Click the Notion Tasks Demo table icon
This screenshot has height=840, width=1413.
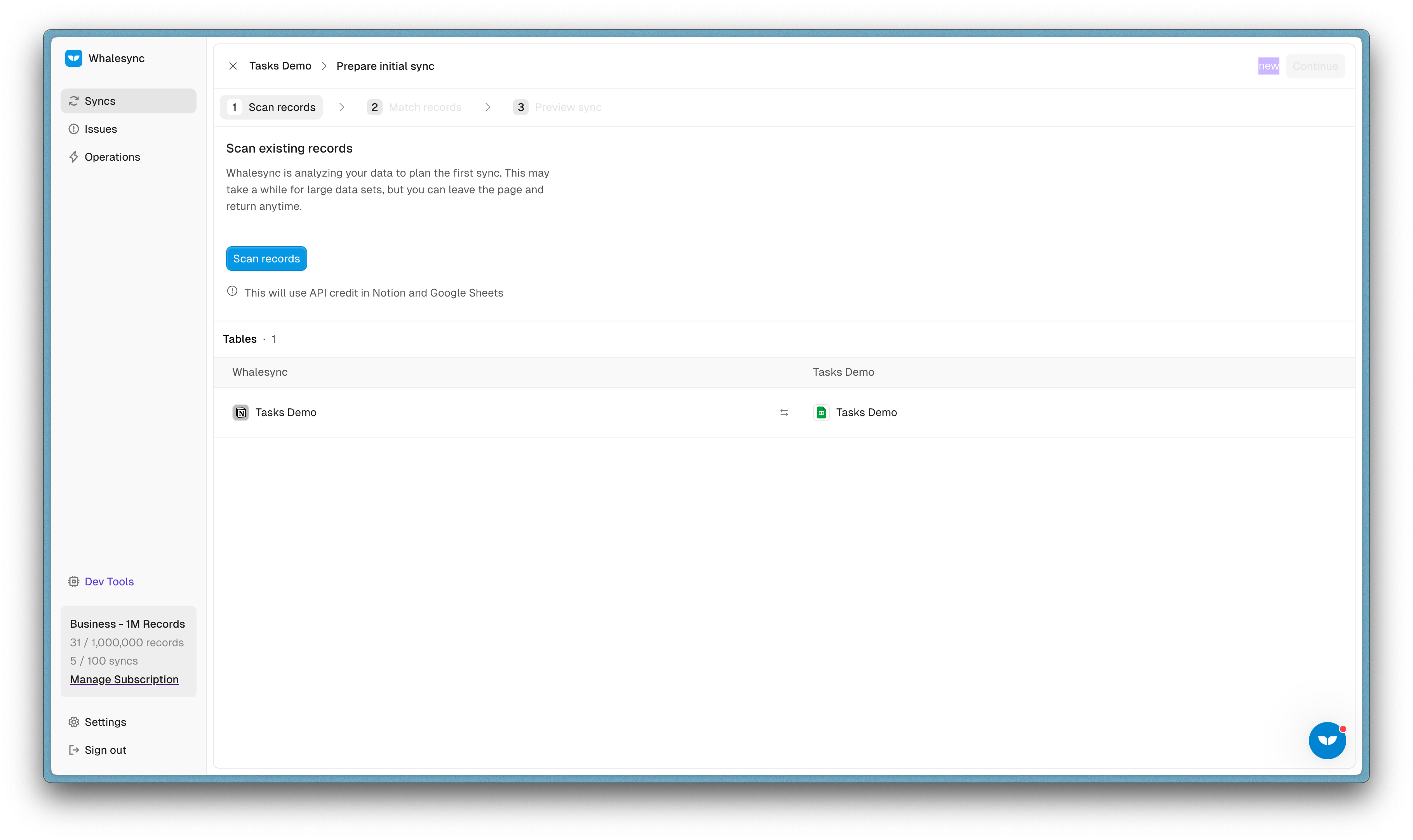pos(241,413)
